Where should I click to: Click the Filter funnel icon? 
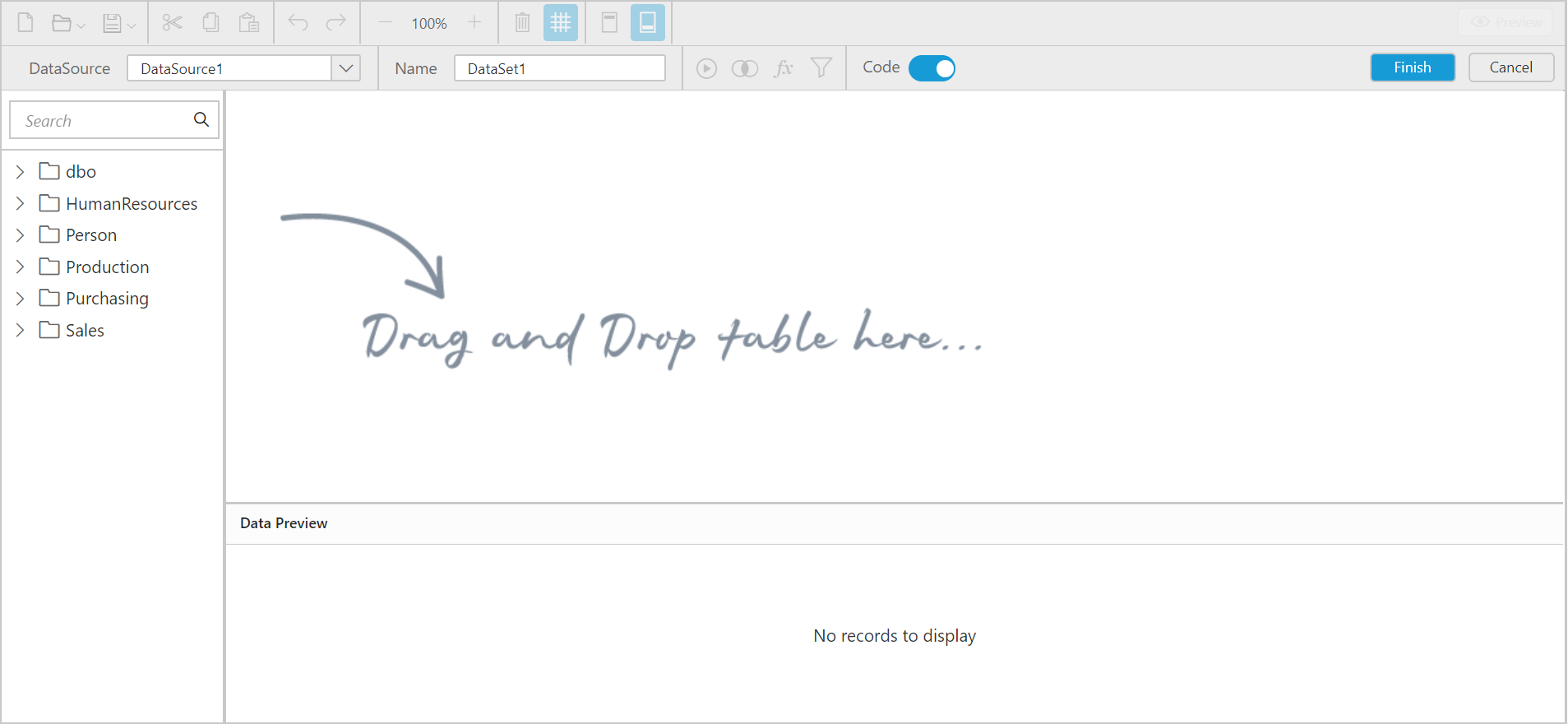(x=821, y=68)
